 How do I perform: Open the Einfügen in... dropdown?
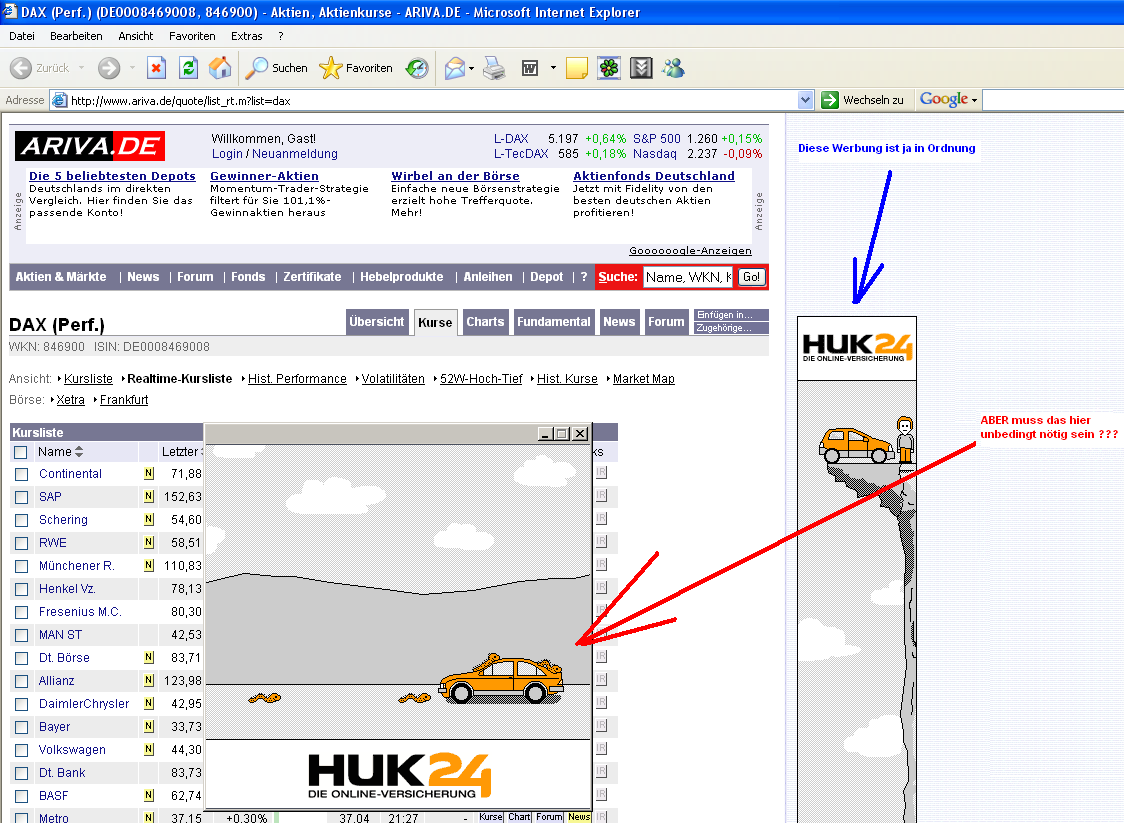tap(731, 315)
